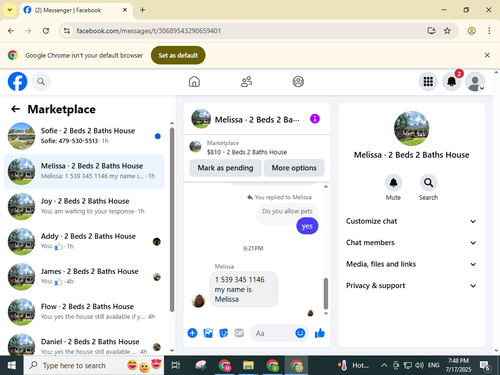
Task: Go back using the Marketplace arrow
Action: coord(15,109)
